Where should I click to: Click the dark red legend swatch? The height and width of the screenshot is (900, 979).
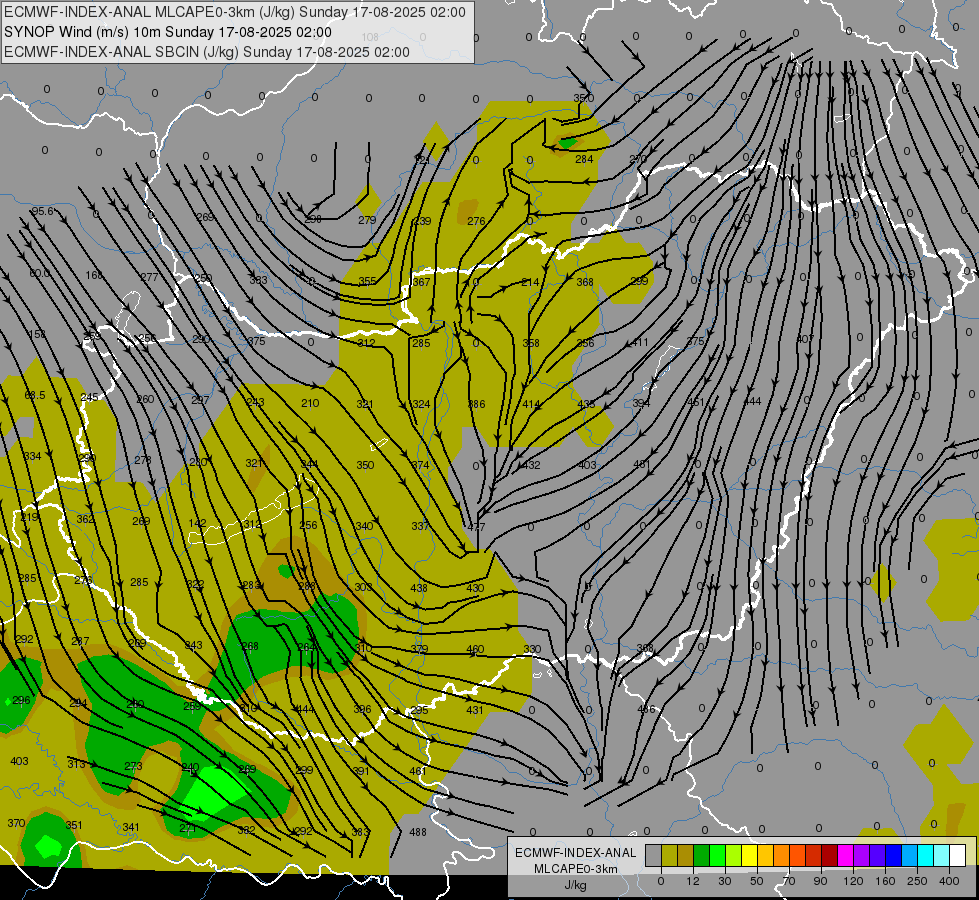pos(830,855)
